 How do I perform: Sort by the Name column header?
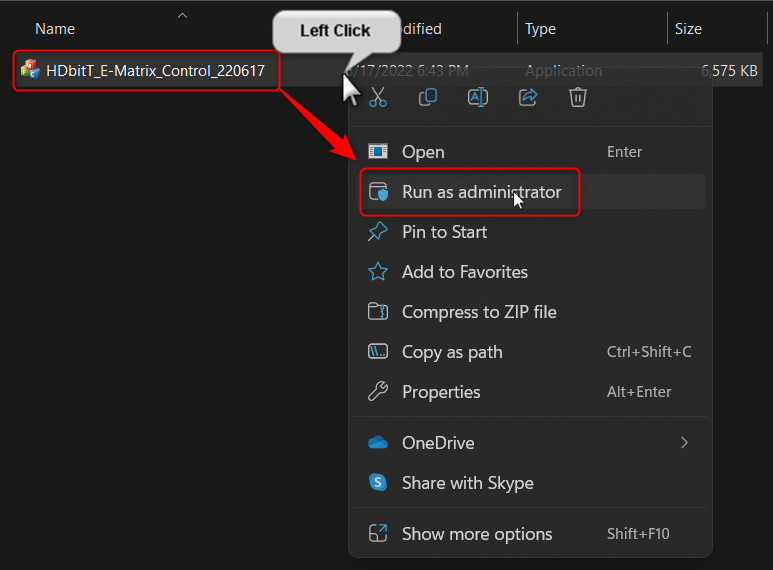[55, 29]
